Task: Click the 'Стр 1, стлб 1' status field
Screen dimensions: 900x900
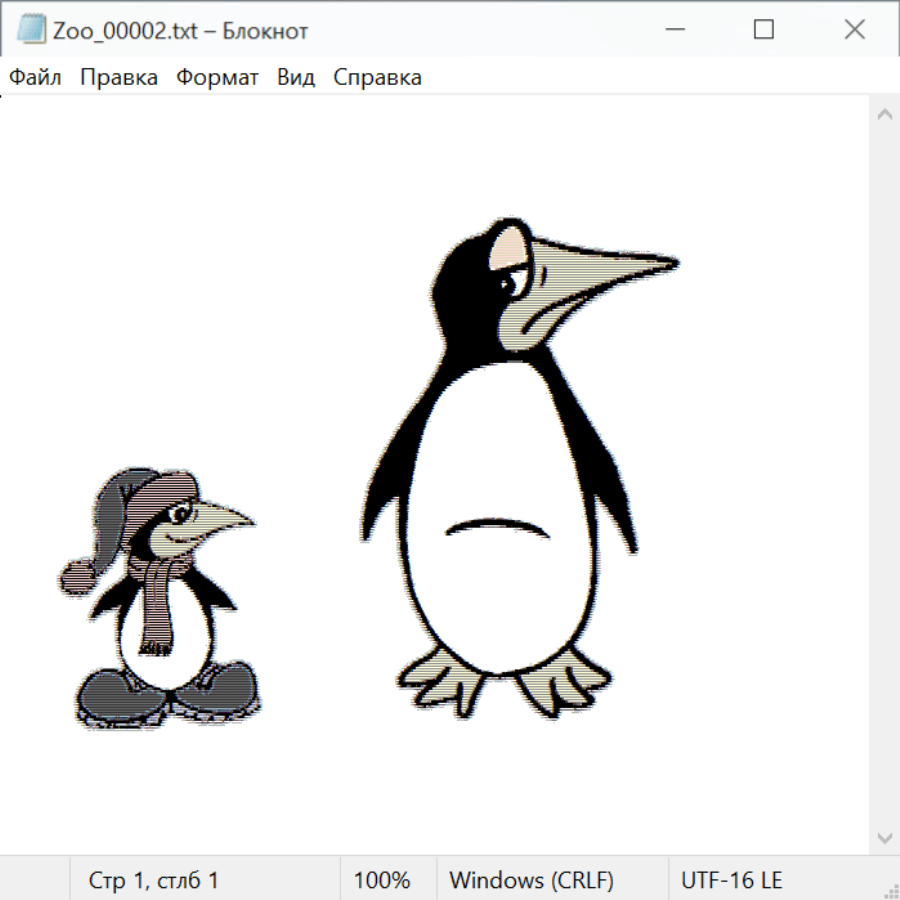Action: pos(154,880)
